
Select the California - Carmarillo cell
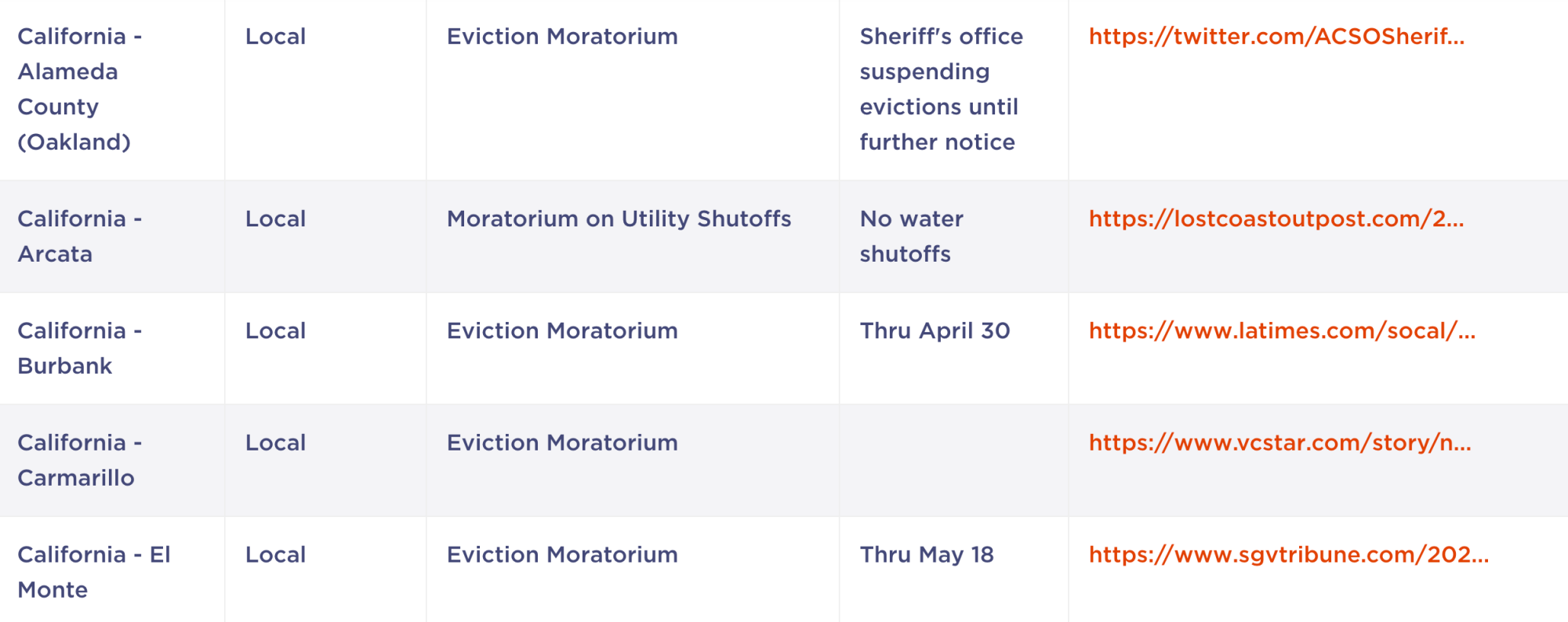(x=112, y=461)
